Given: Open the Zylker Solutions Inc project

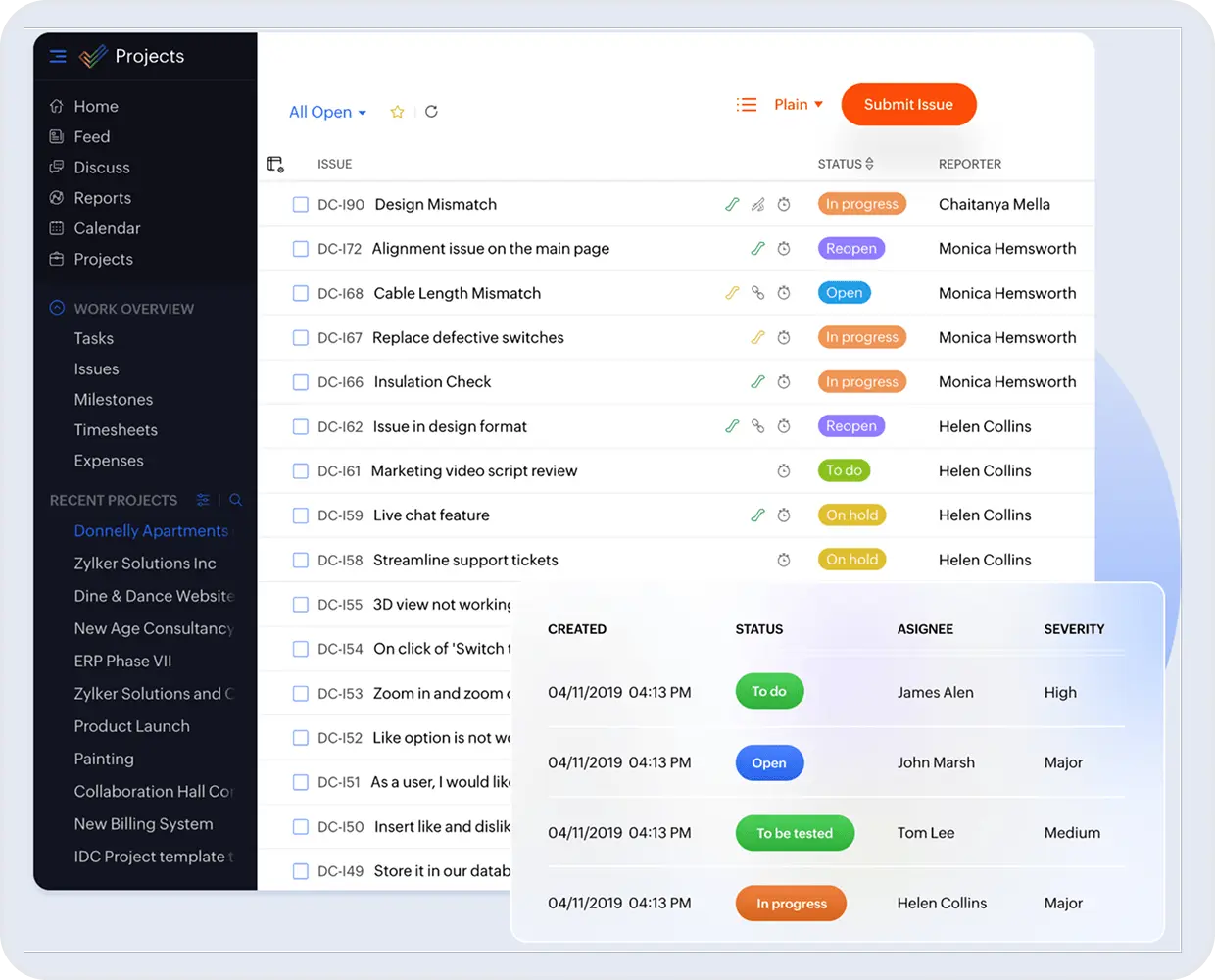Looking at the screenshot, I should (145, 563).
